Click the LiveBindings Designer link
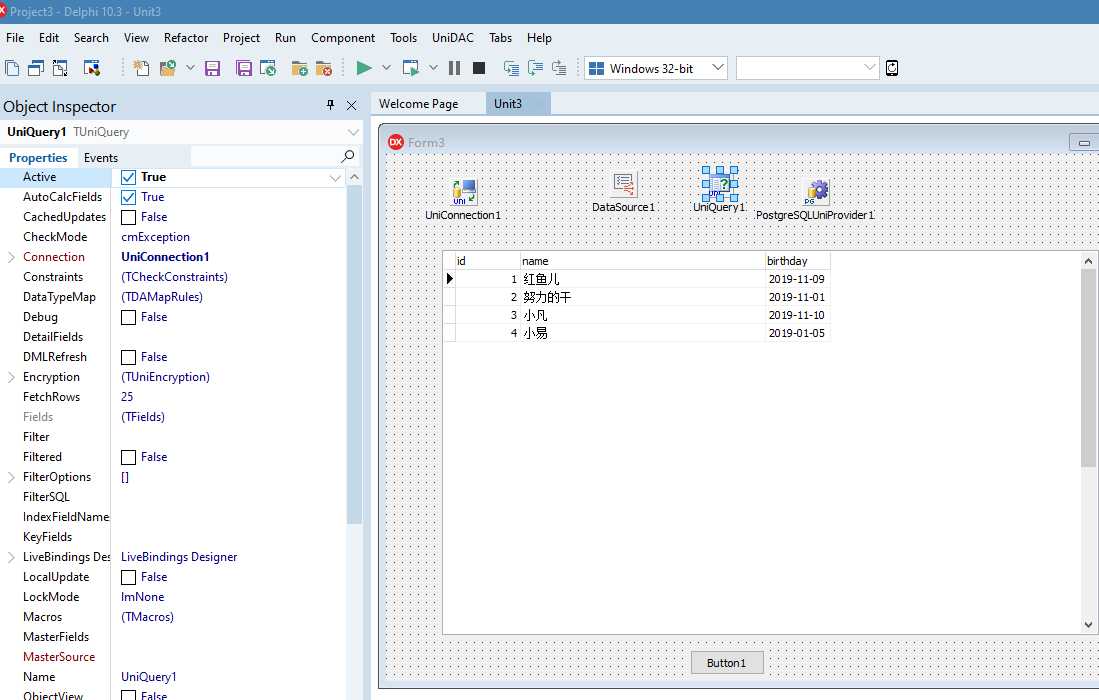The height and width of the screenshot is (700, 1099). pyautogui.click(x=179, y=557)
